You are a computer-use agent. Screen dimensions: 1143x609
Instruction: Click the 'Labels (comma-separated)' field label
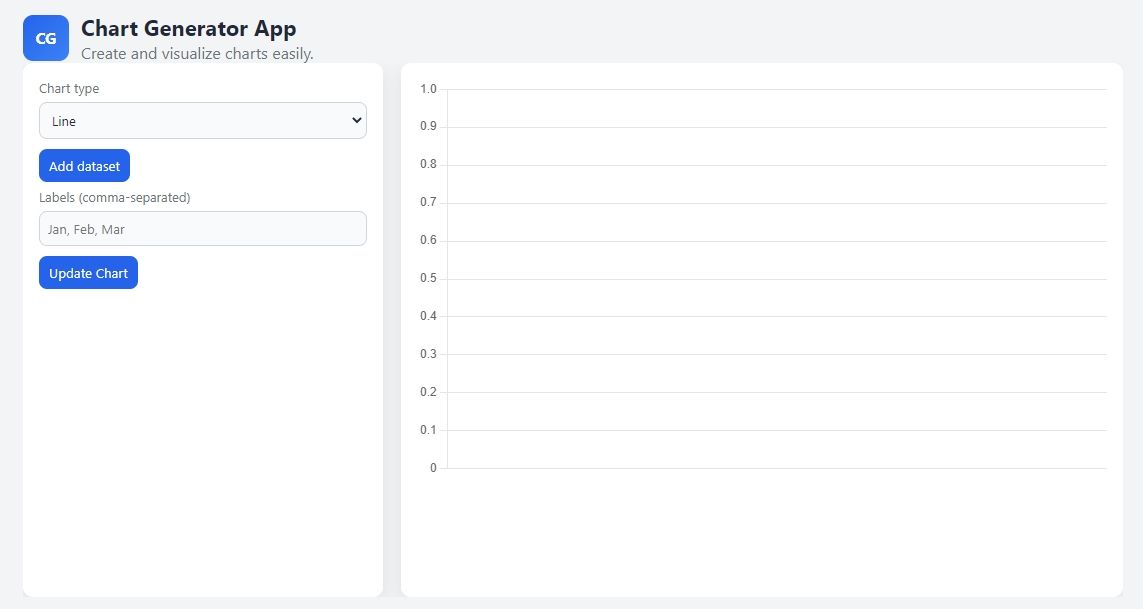click(114, 198)
